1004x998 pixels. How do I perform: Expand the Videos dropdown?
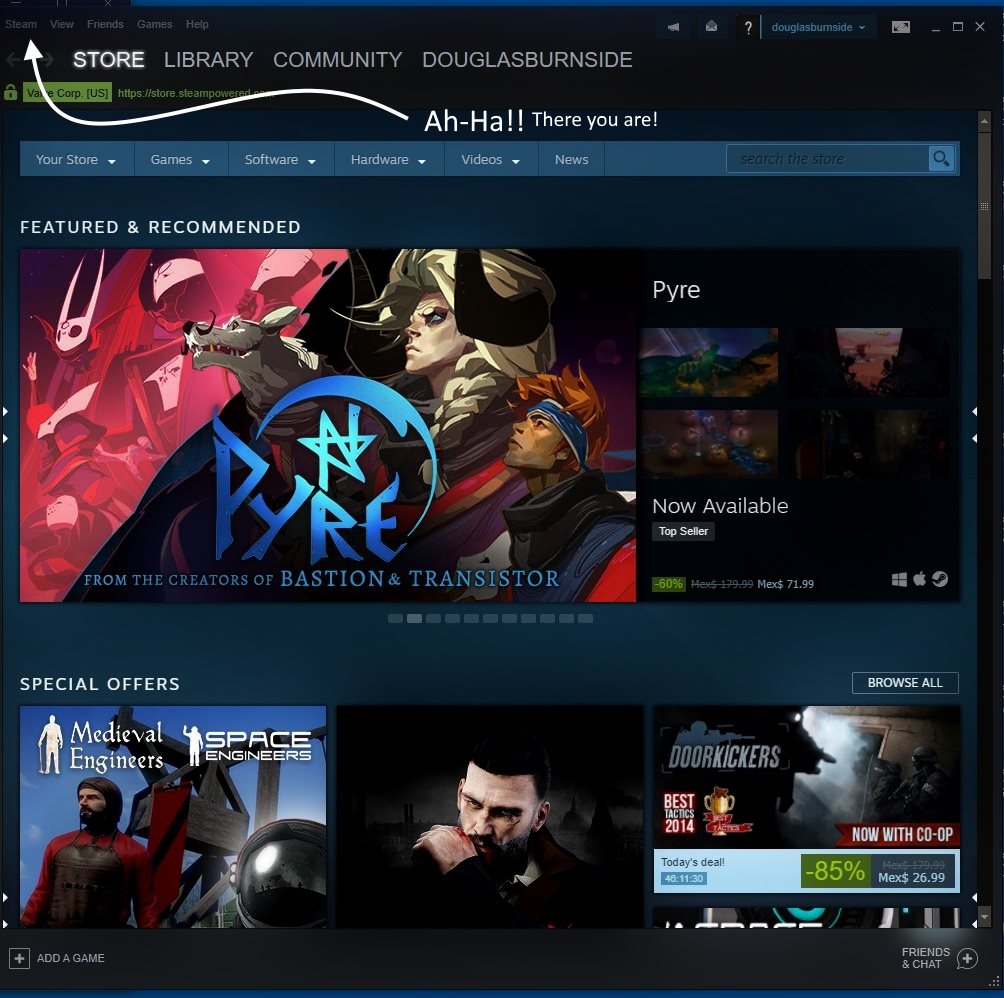pos(491,159)
